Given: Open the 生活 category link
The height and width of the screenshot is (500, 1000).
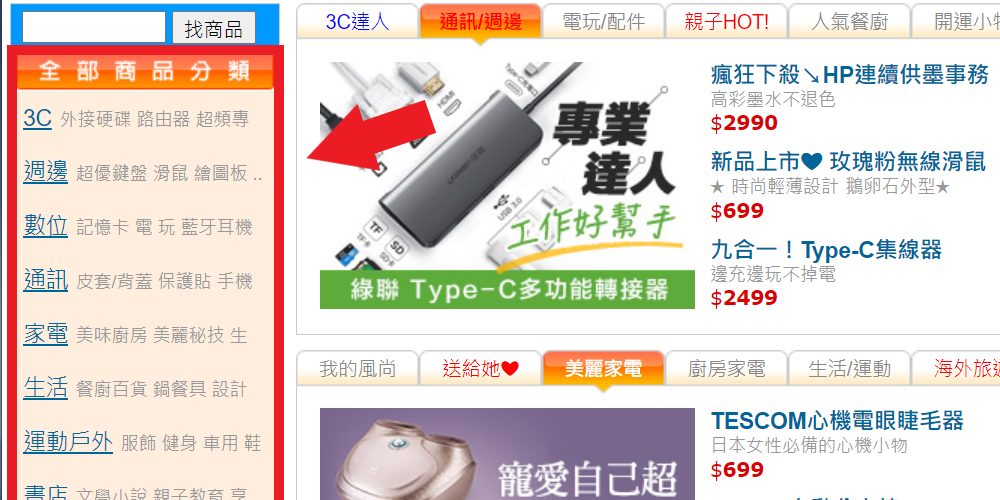Looking at the screenshot, I should (x=45, y=388).
